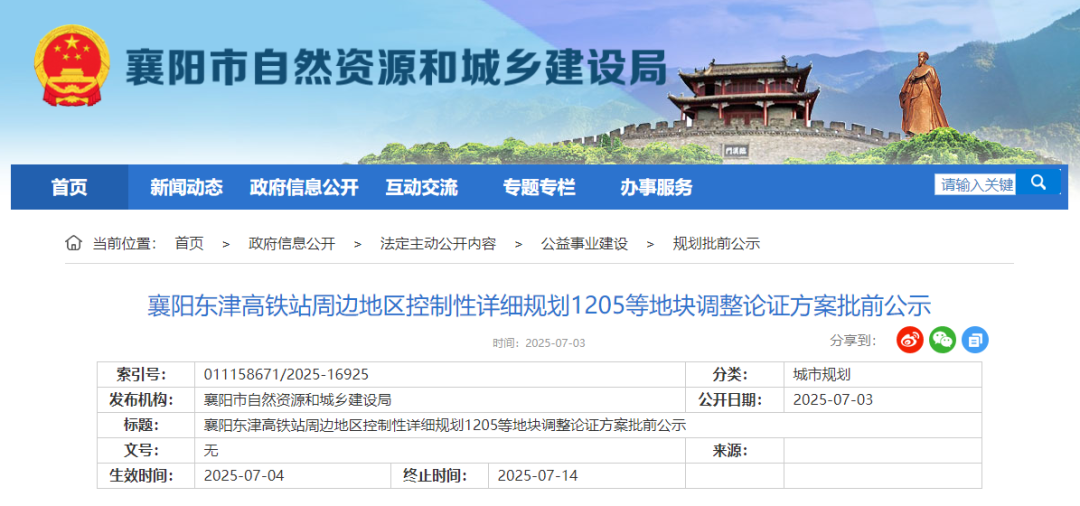This screenshot has width=1080, height=506.
Task: Click the end date 2025-07-14
Action: click(x=538, y=476)
